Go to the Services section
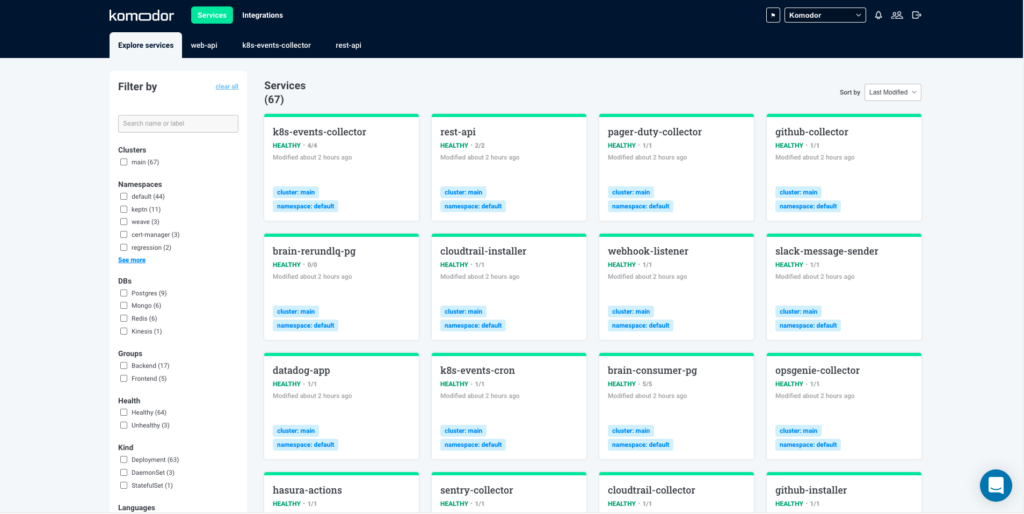Screen dimensions: 1024x514 (x=212, y=15)
